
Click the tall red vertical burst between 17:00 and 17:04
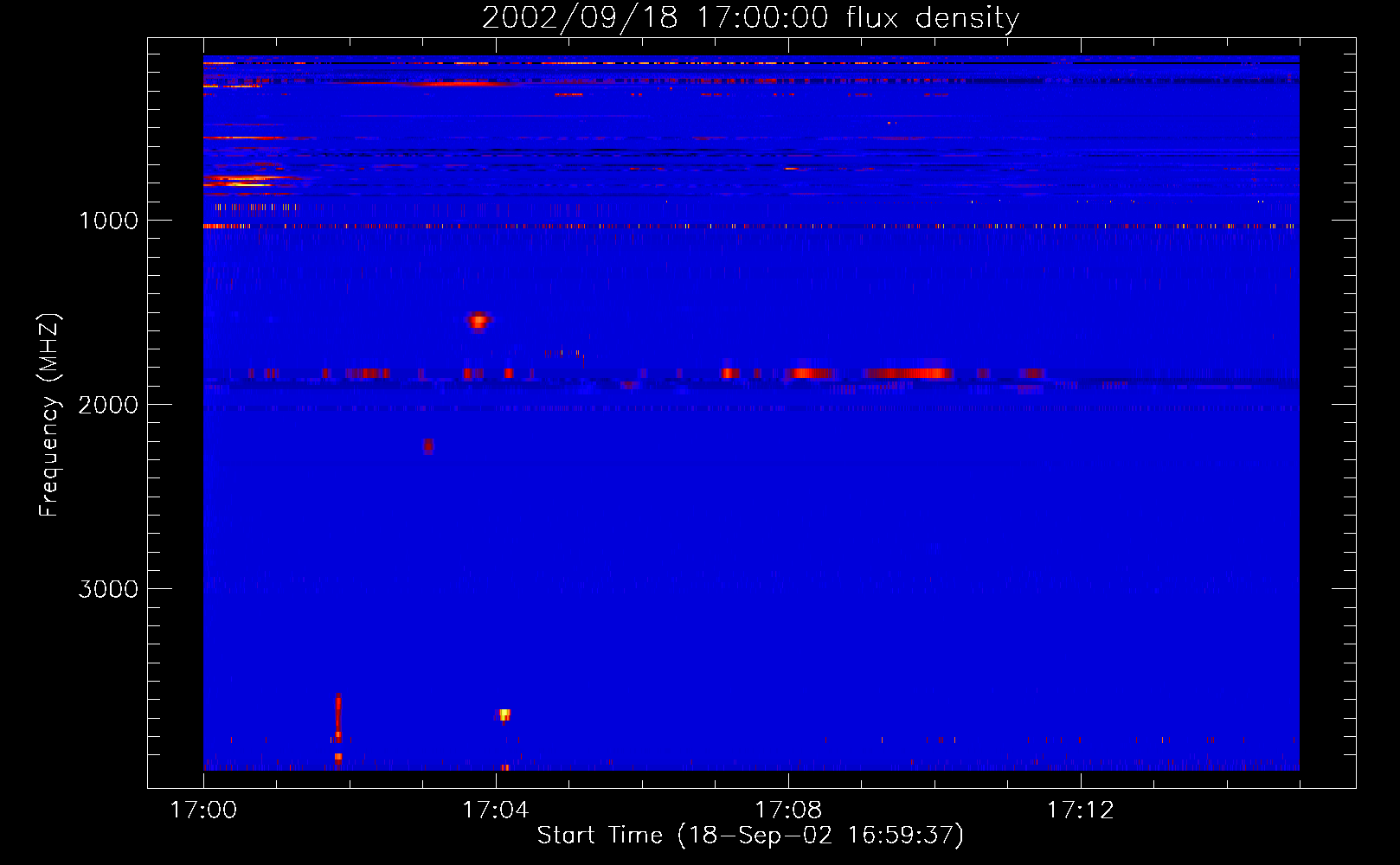click(338, 718)
